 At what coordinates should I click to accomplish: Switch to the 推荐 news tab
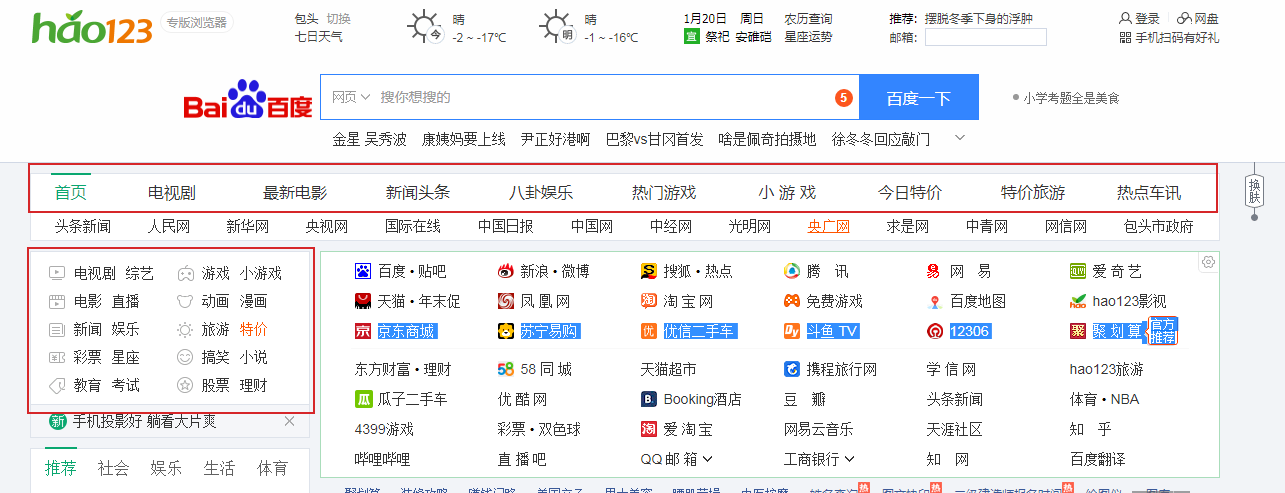(x=61, y=468)
